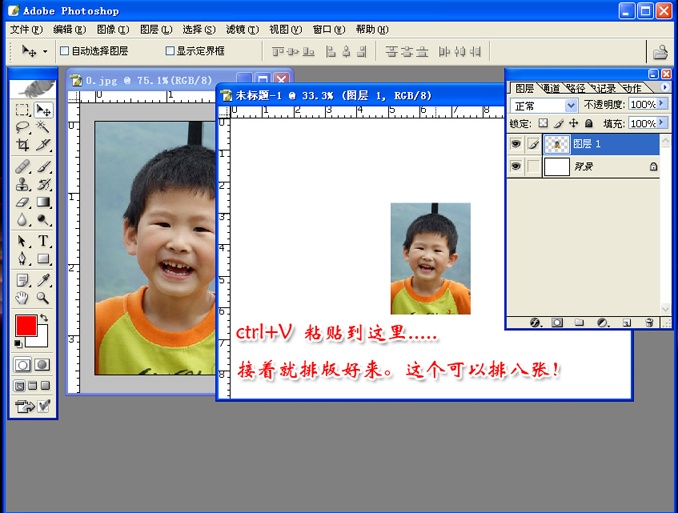
Task: Switch to 路径 paths tab
Action: coord(576,88)
